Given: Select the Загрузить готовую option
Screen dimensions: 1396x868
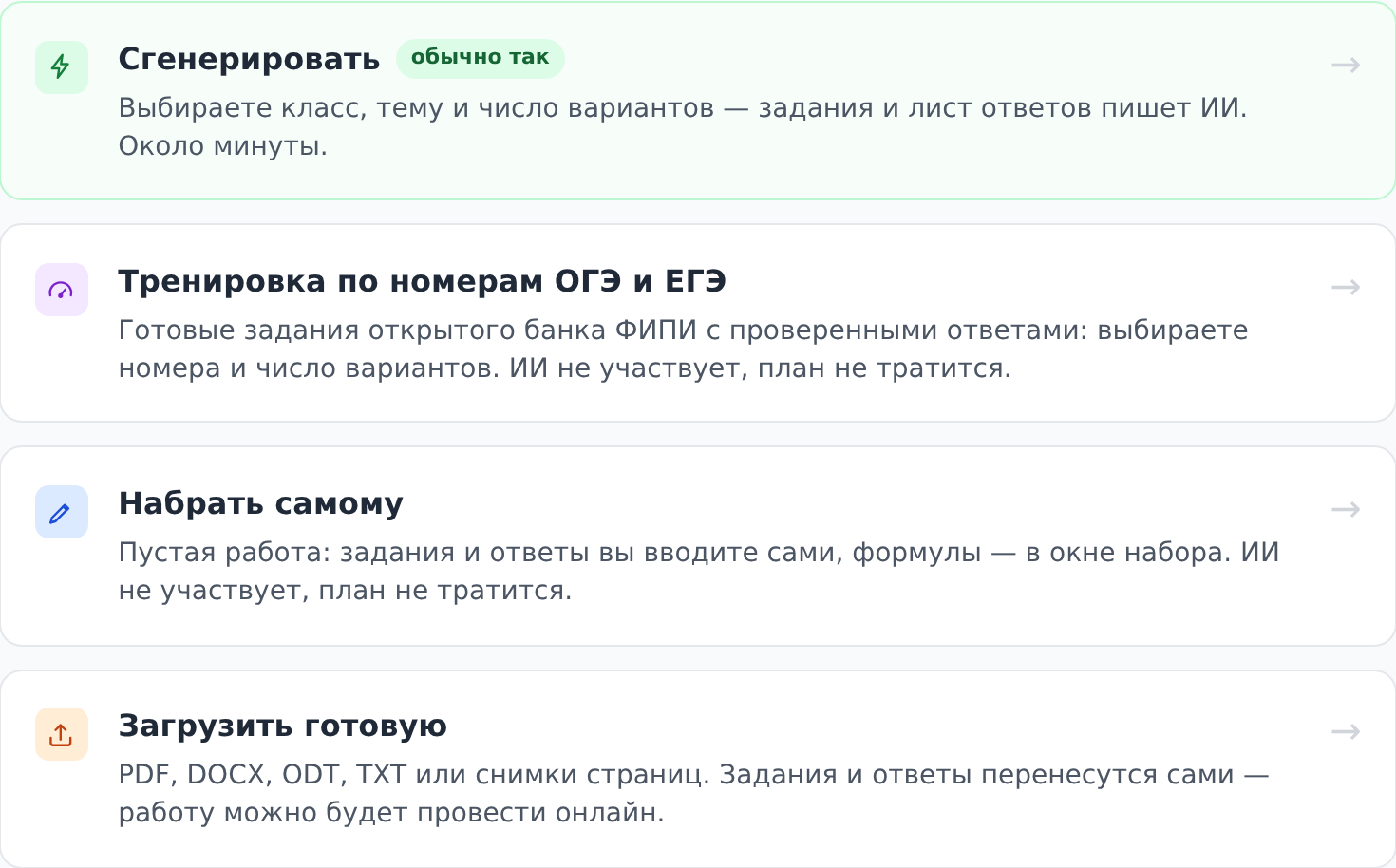Looking at the screenshot, I should pos(698,768).
